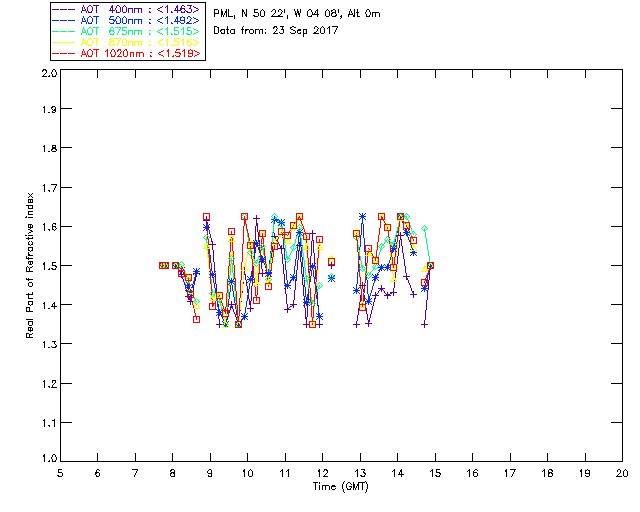Viewport: 640px width, 512px height.
Task: Click the 'Real Part of Refractive index' label
Action: point(30,265)
